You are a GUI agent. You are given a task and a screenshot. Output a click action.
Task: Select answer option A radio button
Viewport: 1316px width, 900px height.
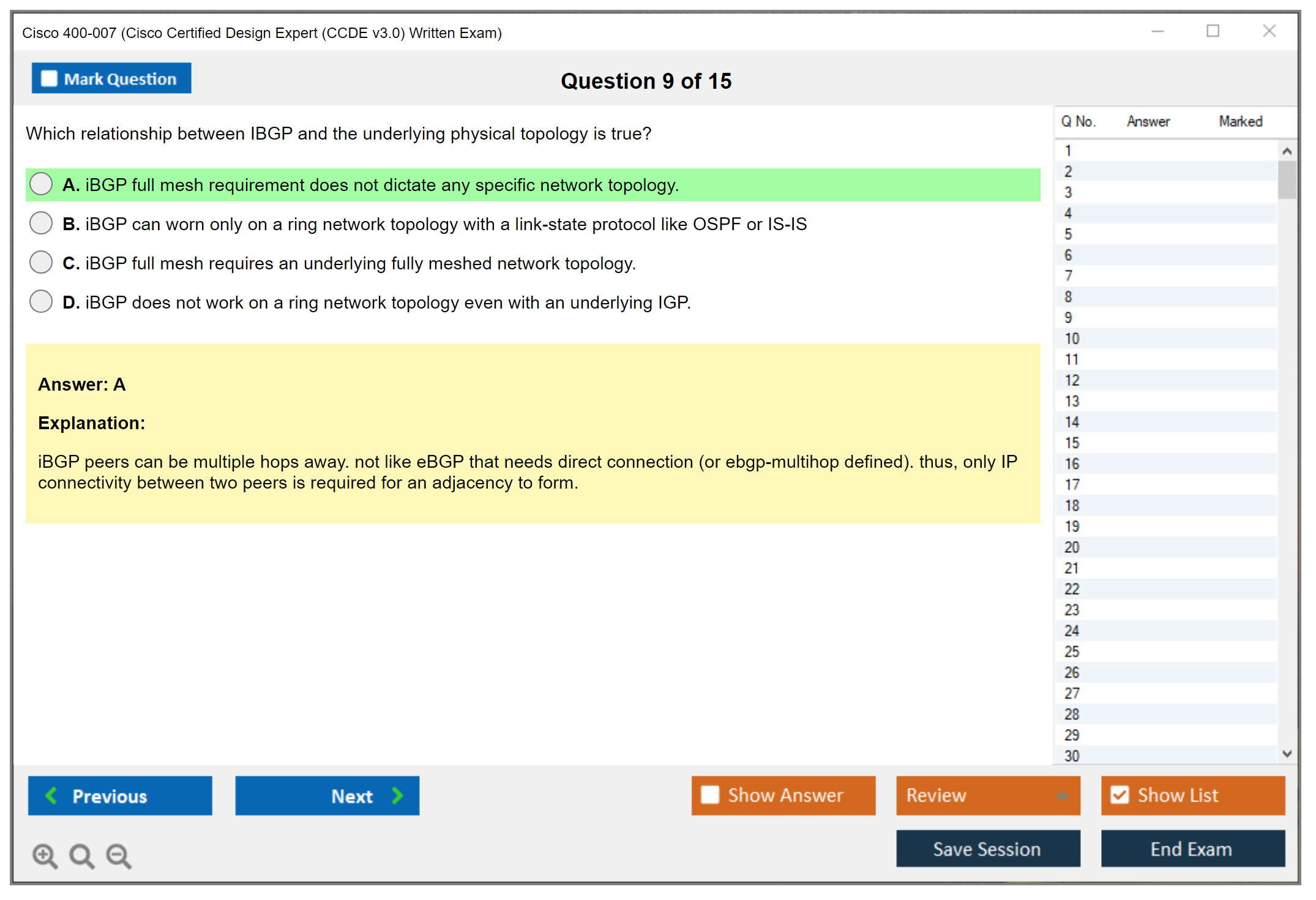[41, 184]
